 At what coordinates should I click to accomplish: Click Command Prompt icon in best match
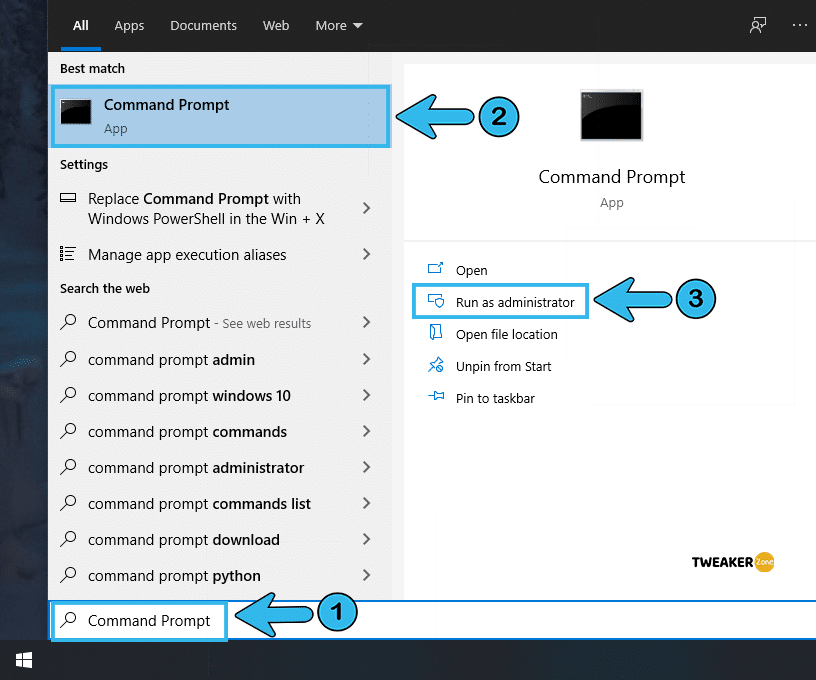[76, 111]
